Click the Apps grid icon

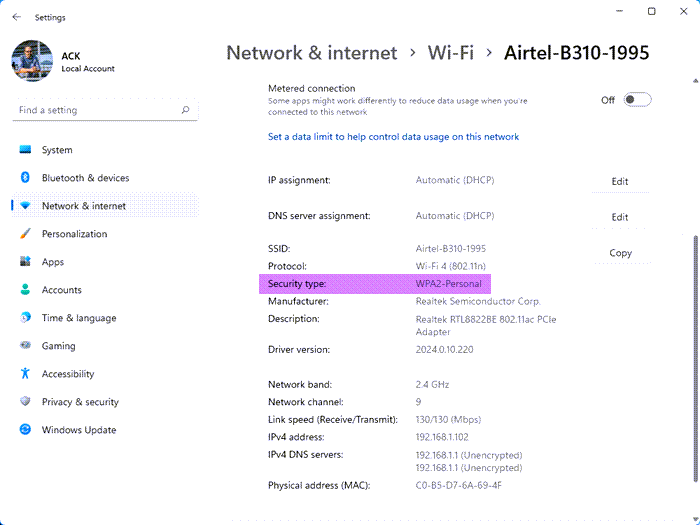[25, 262]
